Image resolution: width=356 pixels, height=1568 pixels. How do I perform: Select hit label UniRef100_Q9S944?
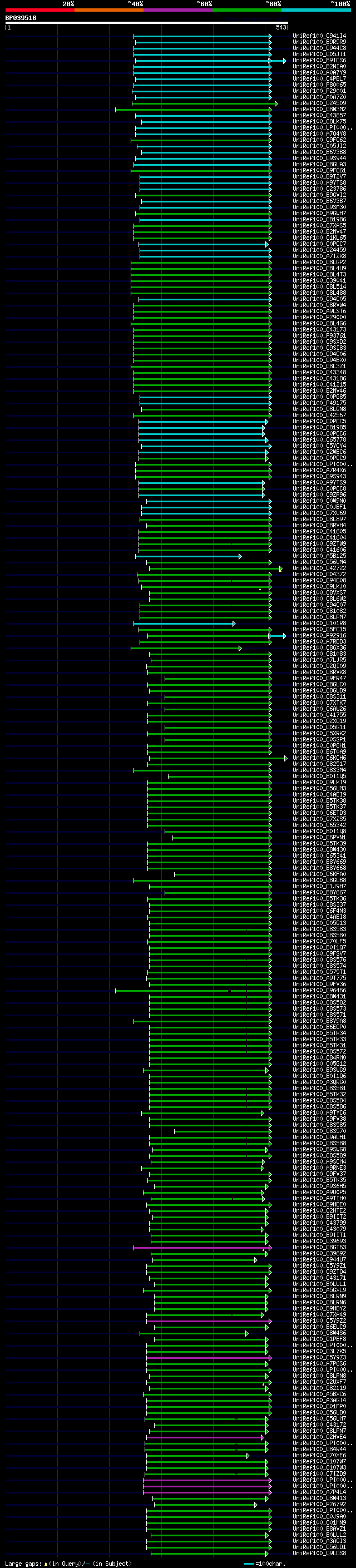[319, 159]
